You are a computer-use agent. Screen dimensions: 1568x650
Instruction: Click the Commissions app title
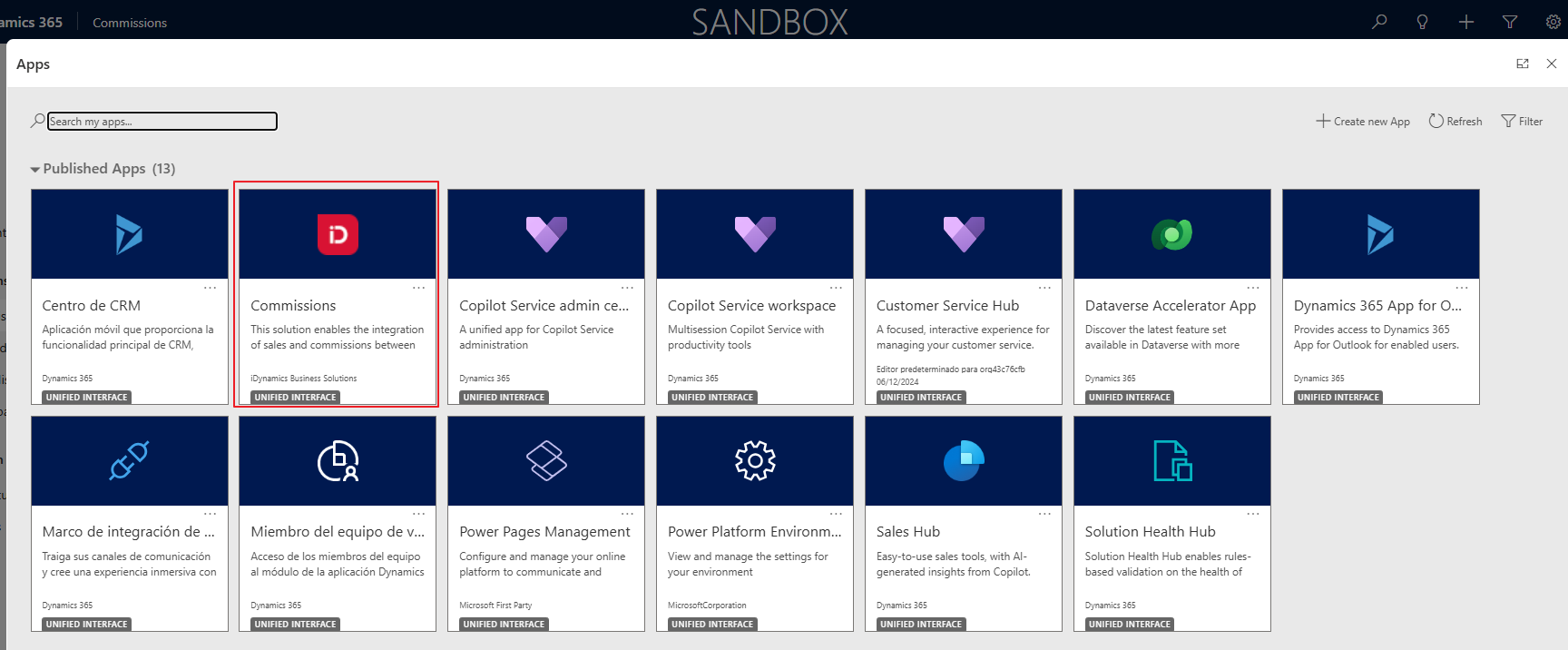click(293, 306)
